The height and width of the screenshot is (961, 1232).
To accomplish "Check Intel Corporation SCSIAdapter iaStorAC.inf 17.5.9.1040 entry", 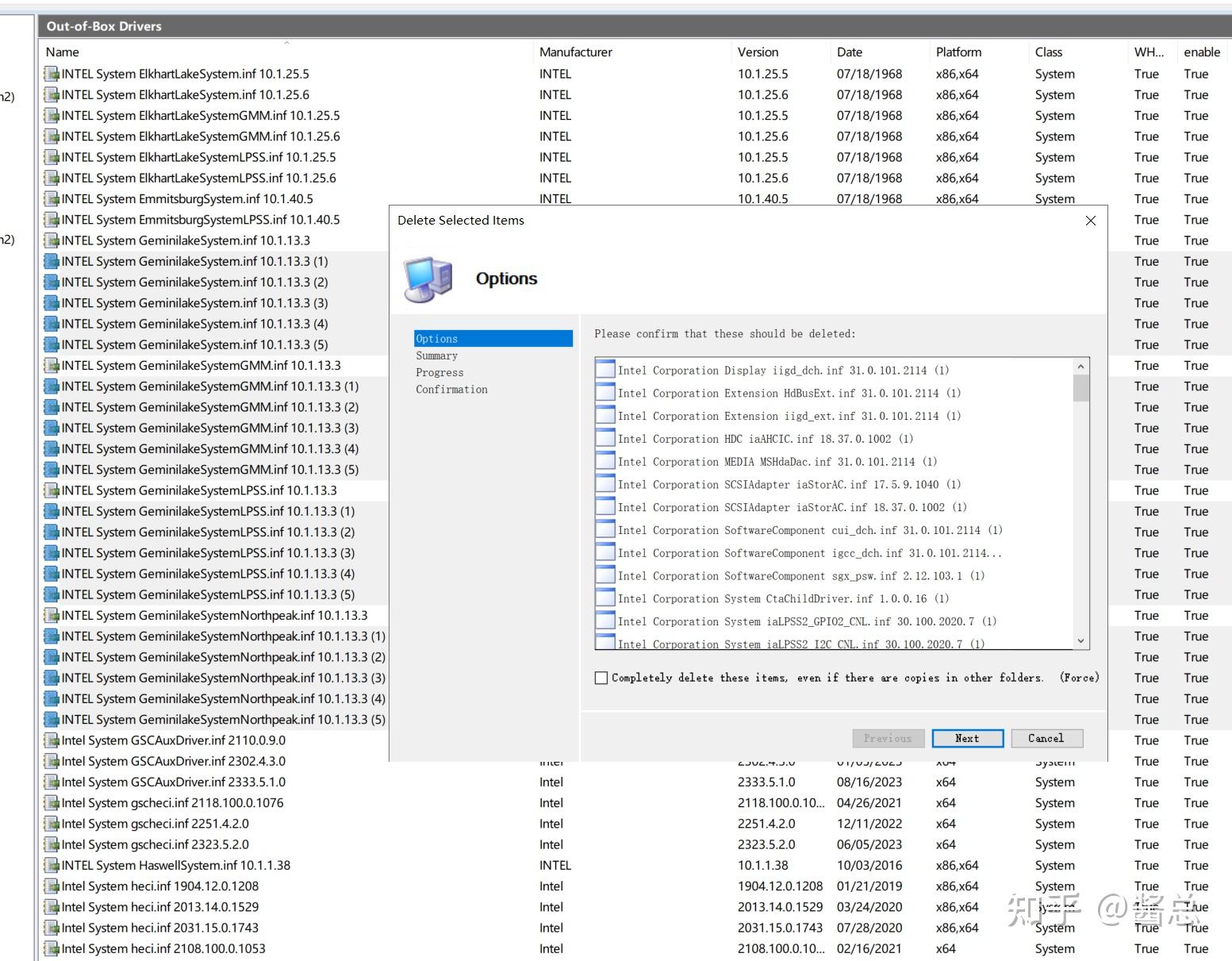I will [x=604, y=484].
